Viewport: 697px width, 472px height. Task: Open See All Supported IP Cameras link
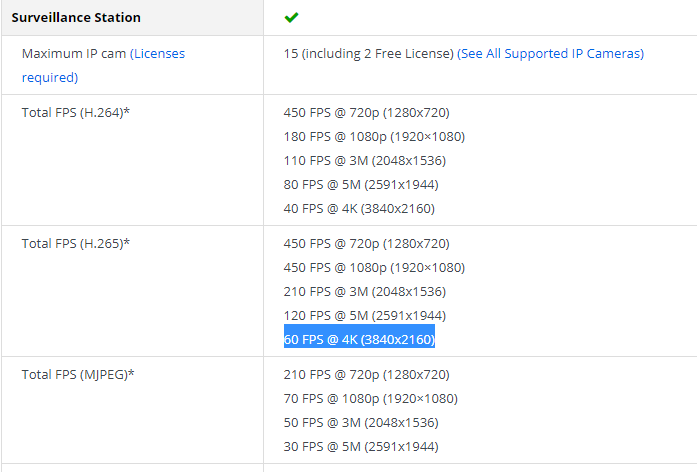[550, 54]
